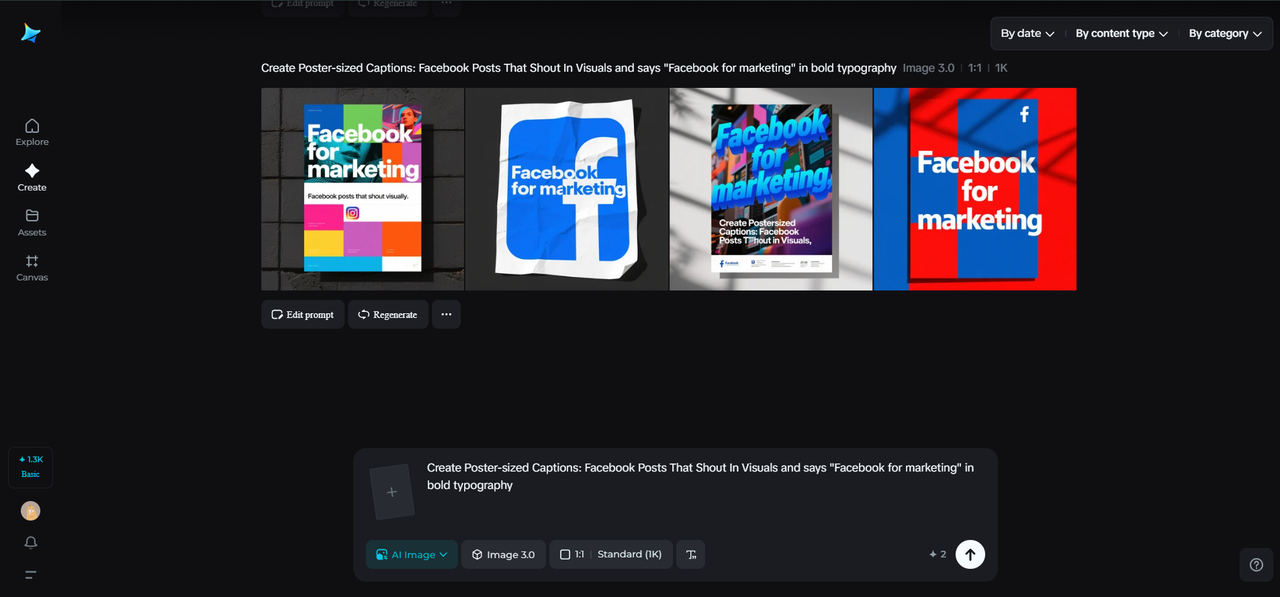Expand the By content type dropdown

pos(1121,33)
